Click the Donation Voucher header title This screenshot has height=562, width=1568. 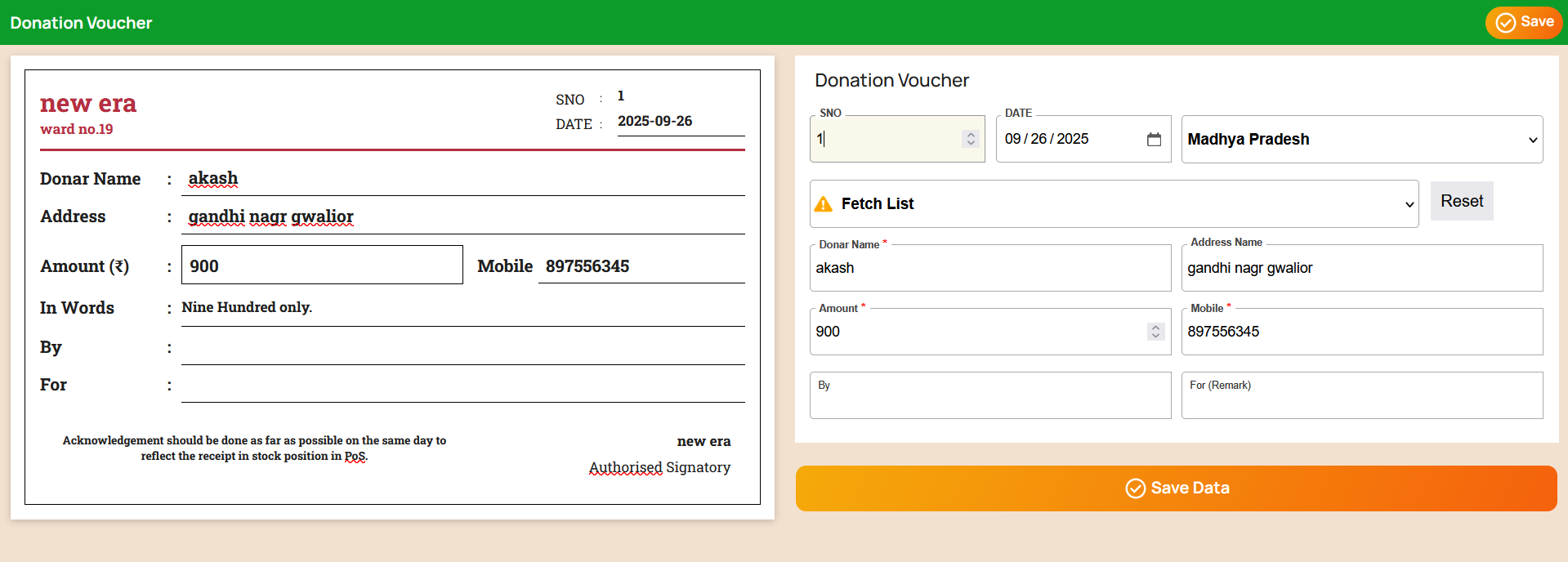click(81, 23)
